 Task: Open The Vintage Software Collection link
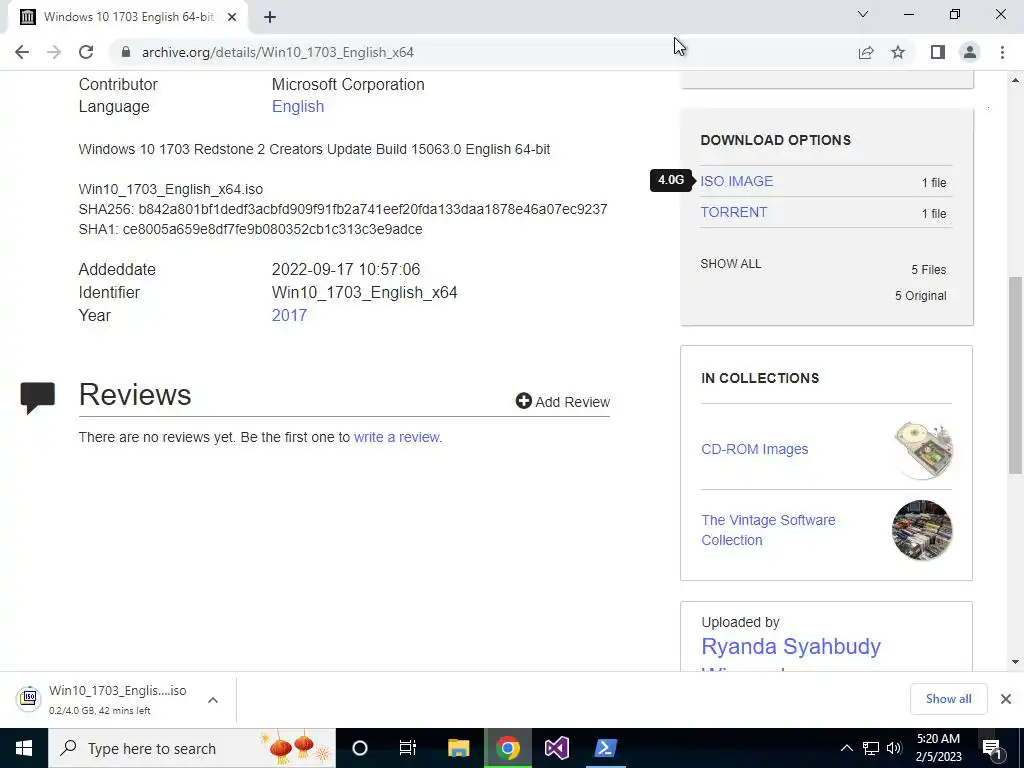(x=768, y=530)
